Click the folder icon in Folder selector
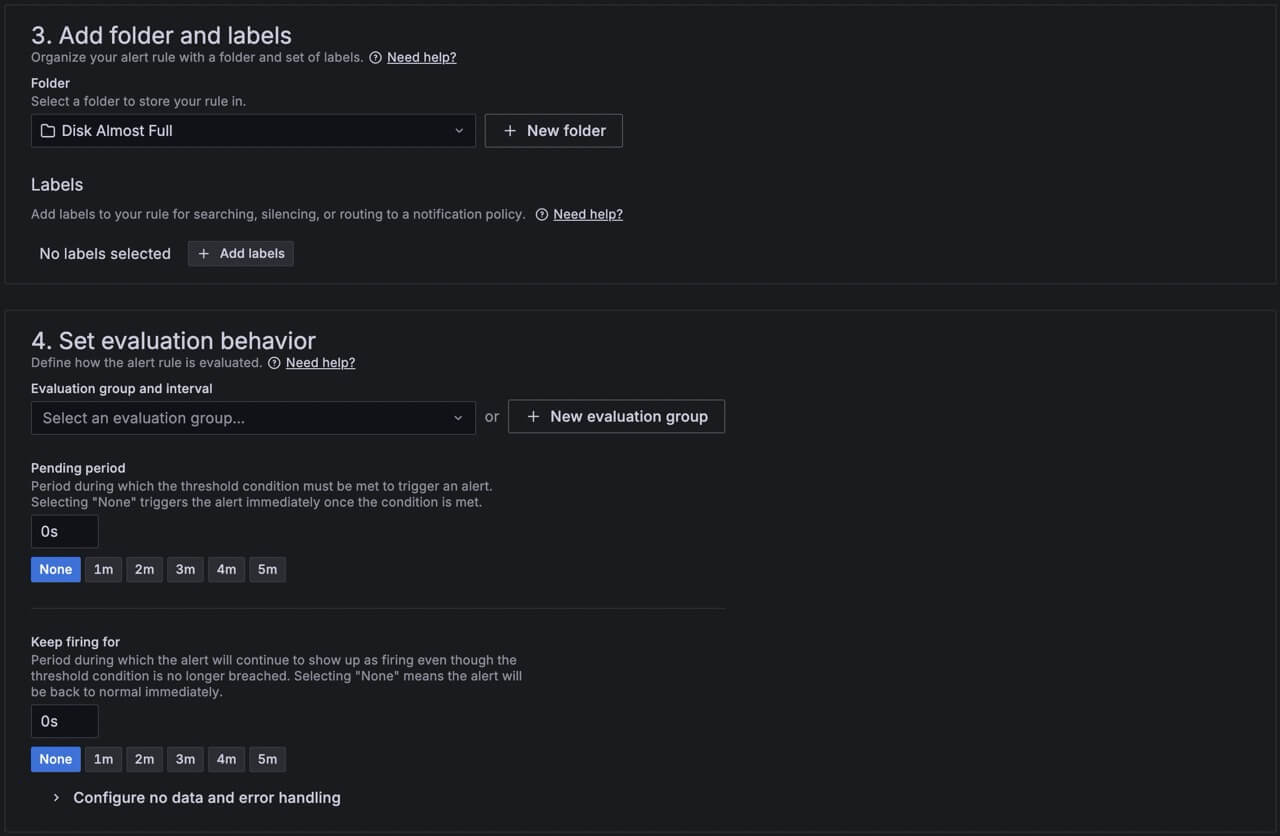The image size is (1280, 836). tap(47, 131)
